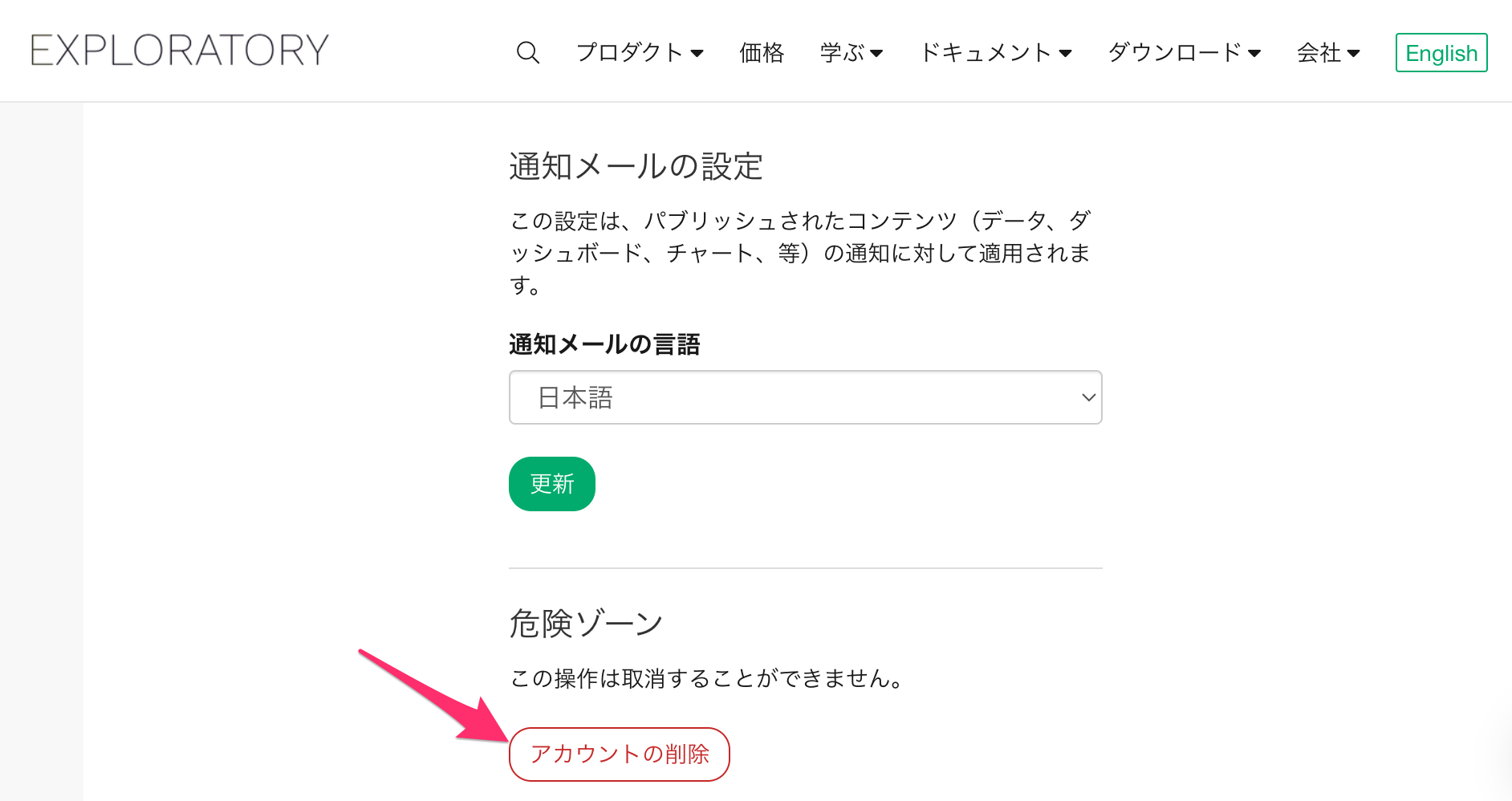Screen dimensions: 1512x801
Task: Click the green 更新 button
Action: click(x=552, y=484)
